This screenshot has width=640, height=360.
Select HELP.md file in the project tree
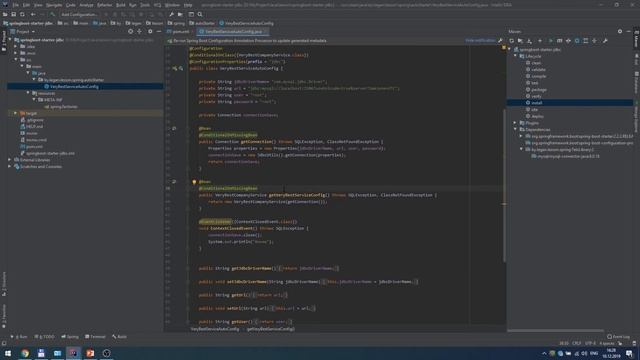[31, 127]
